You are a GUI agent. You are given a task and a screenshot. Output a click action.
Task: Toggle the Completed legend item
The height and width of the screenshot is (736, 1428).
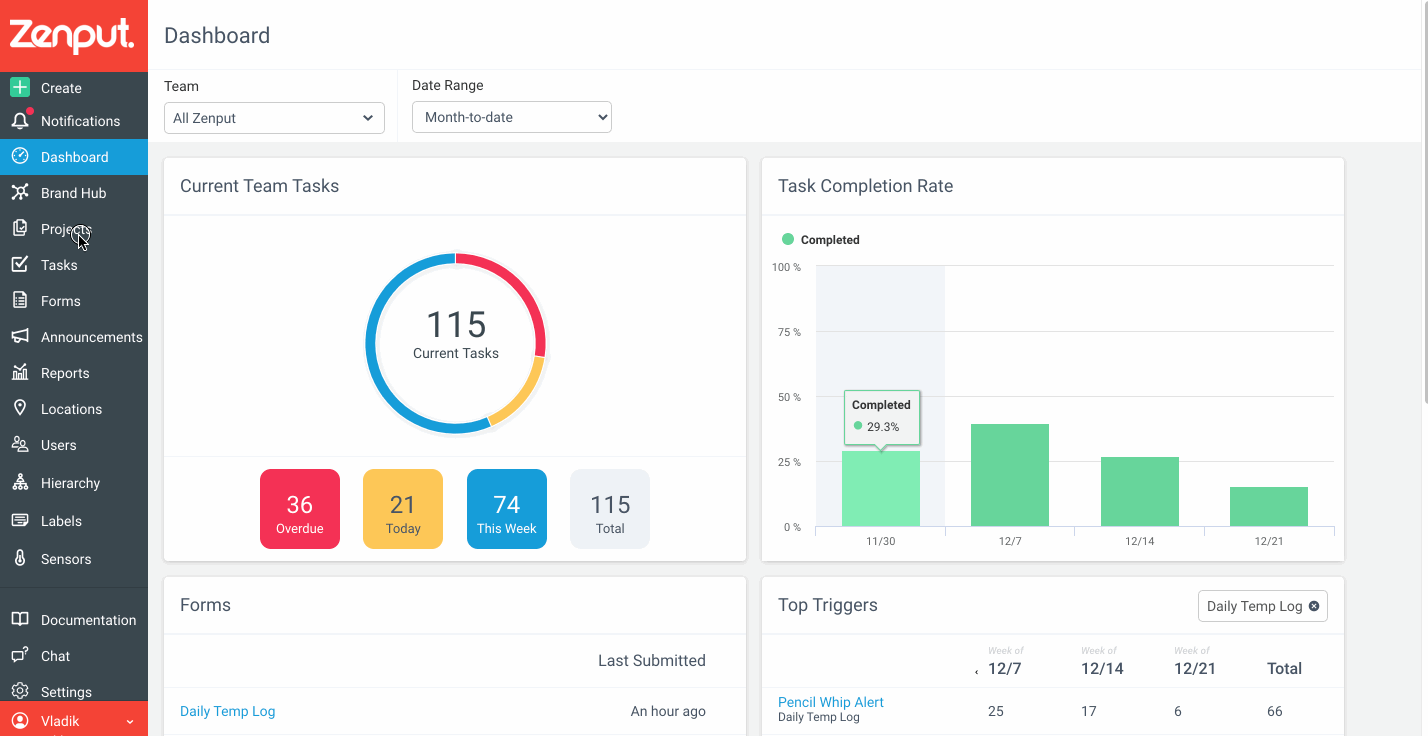pos(820,240)
